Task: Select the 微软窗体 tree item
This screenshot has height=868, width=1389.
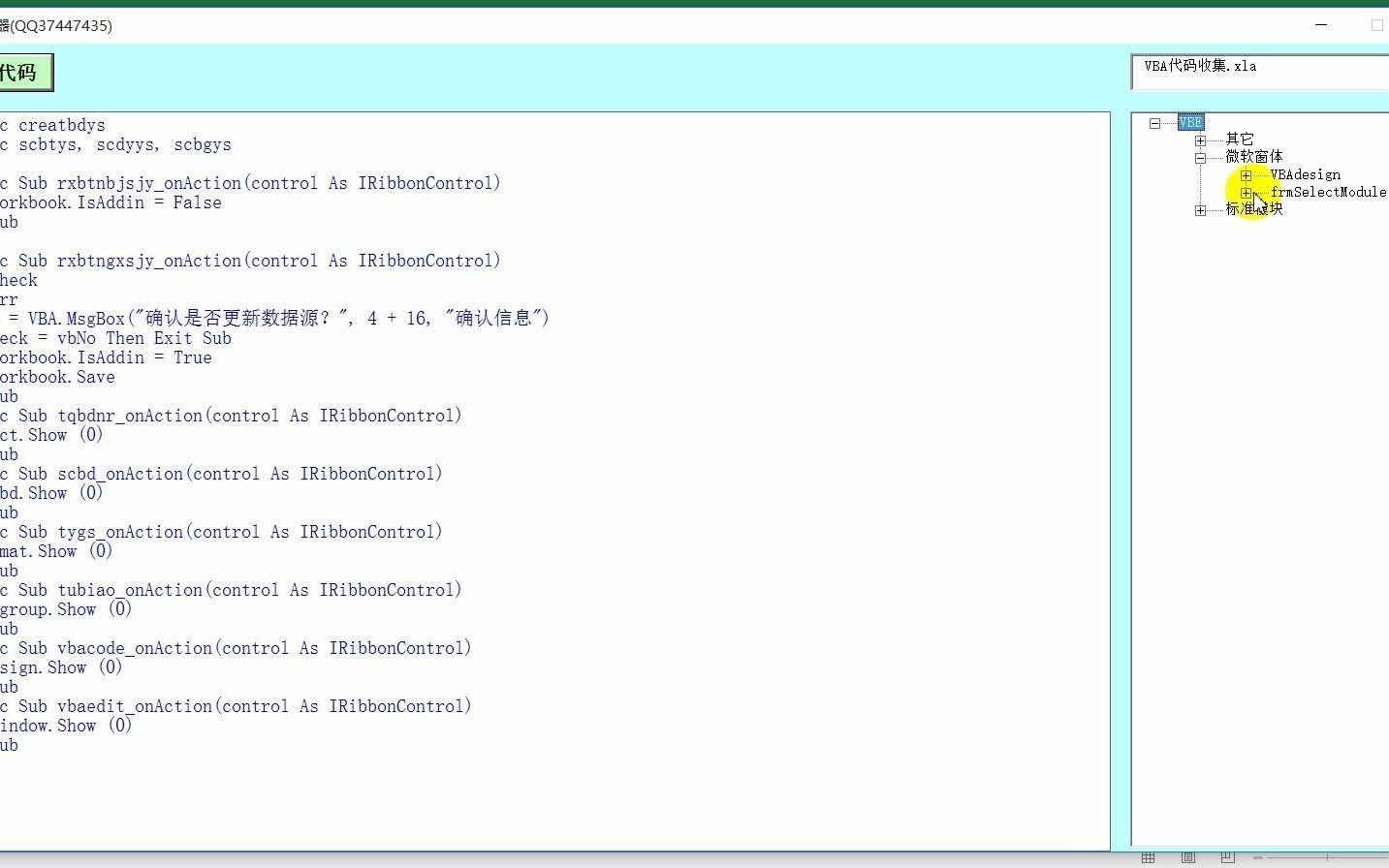Action: tap(1254, 157)
